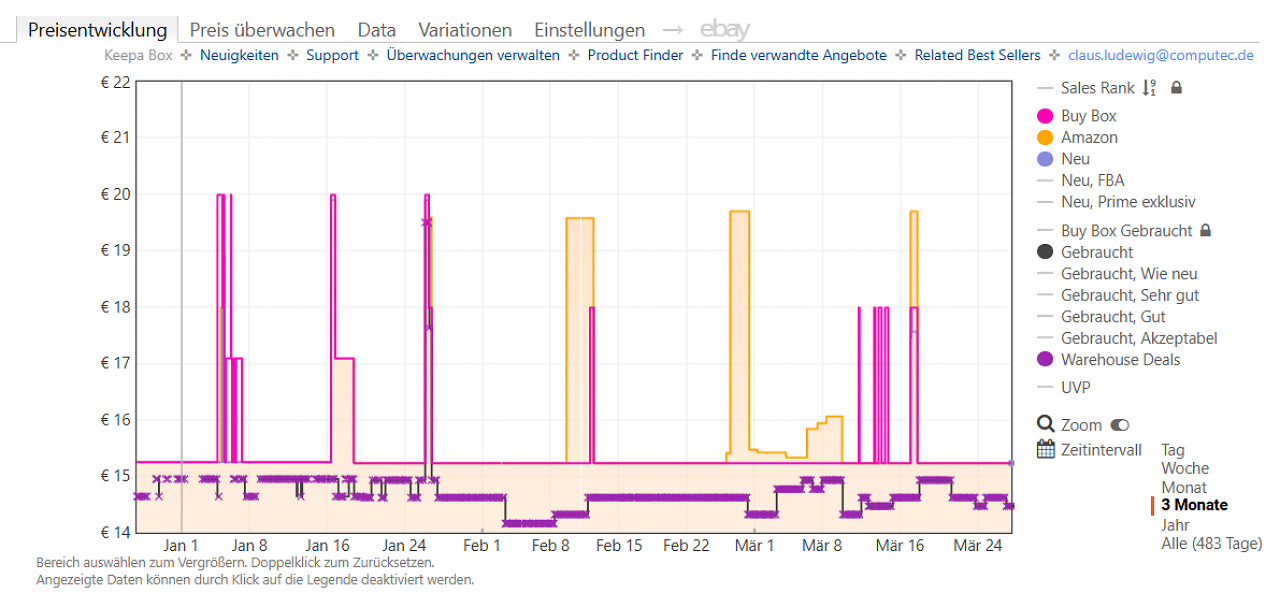Click the Zeitintervall label text
This screenshot has height=593, width=1280.
pyautogui.click(x=1101, y=450)
